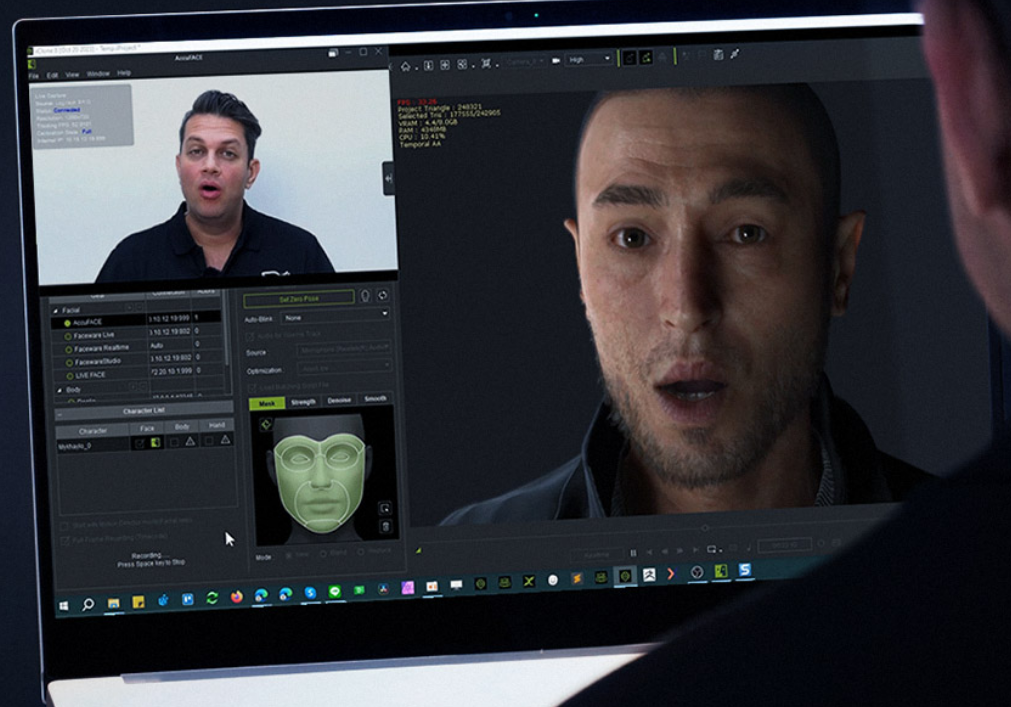The image size is (1011, 707).
Task: Click the diamond icon on the face mask preview
Action: (265, 424)
